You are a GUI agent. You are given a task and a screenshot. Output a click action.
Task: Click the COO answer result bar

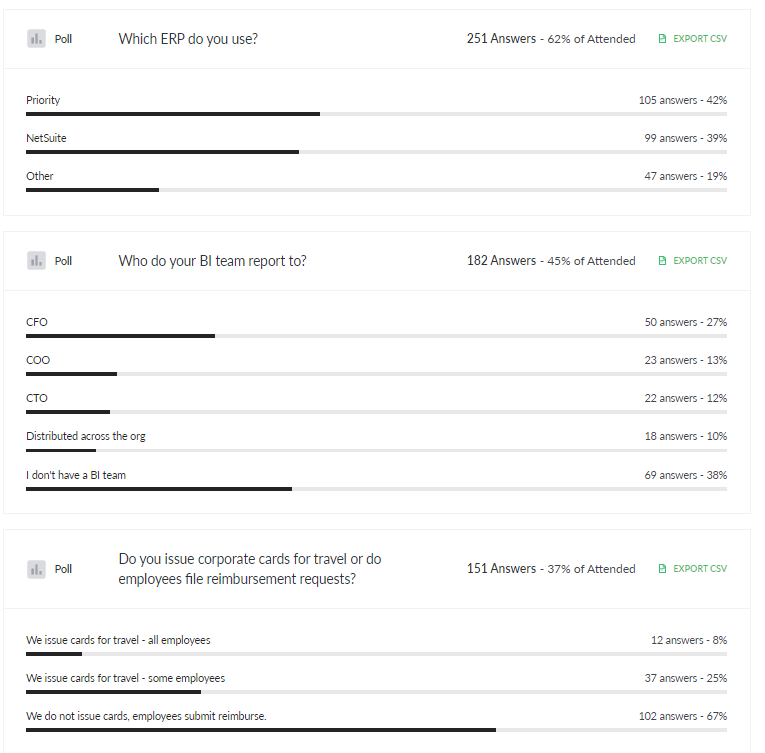click(376, 374)
